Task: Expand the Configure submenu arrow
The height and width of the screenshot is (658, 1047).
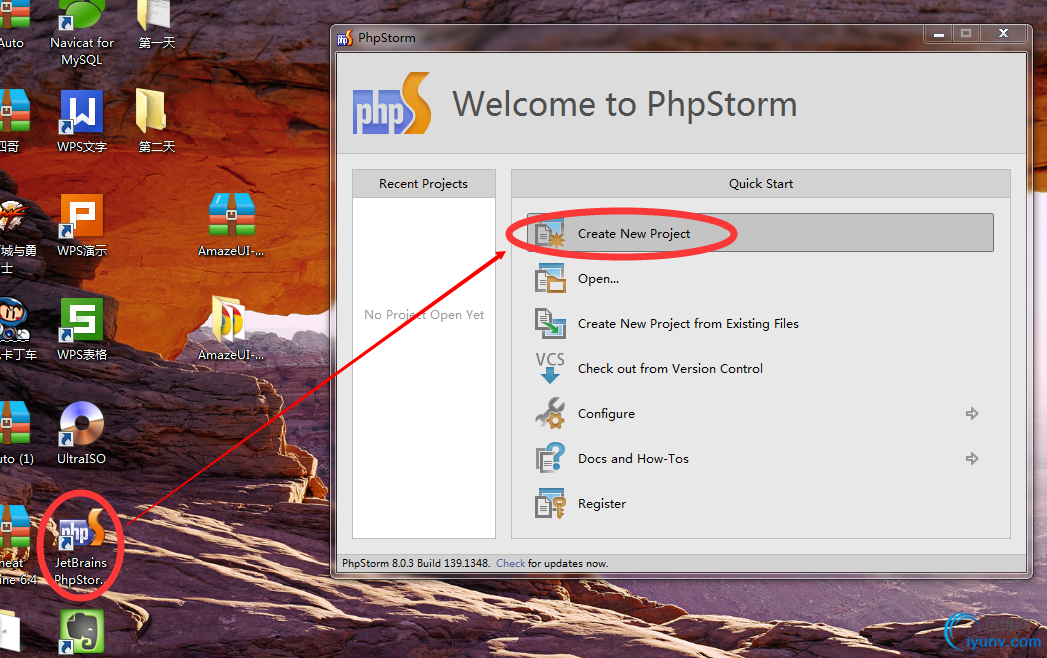Action: coord(972,414)
